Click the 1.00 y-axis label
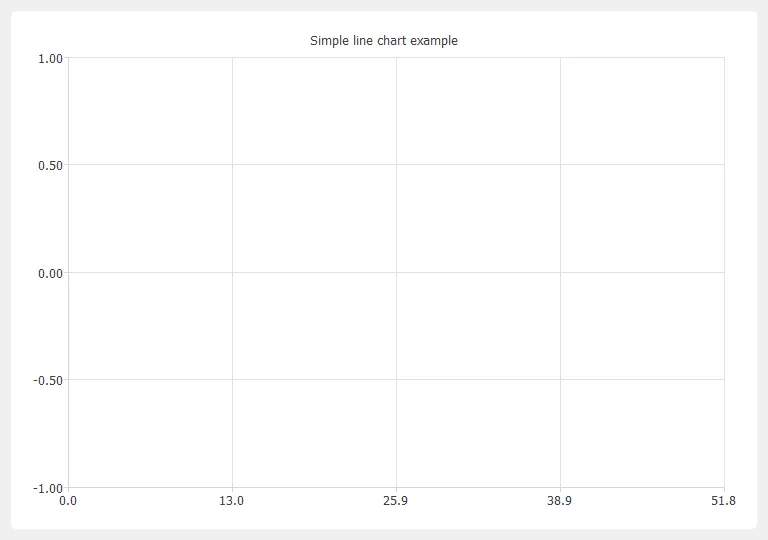This screenshot has height=540, width=768. (50, 59)
